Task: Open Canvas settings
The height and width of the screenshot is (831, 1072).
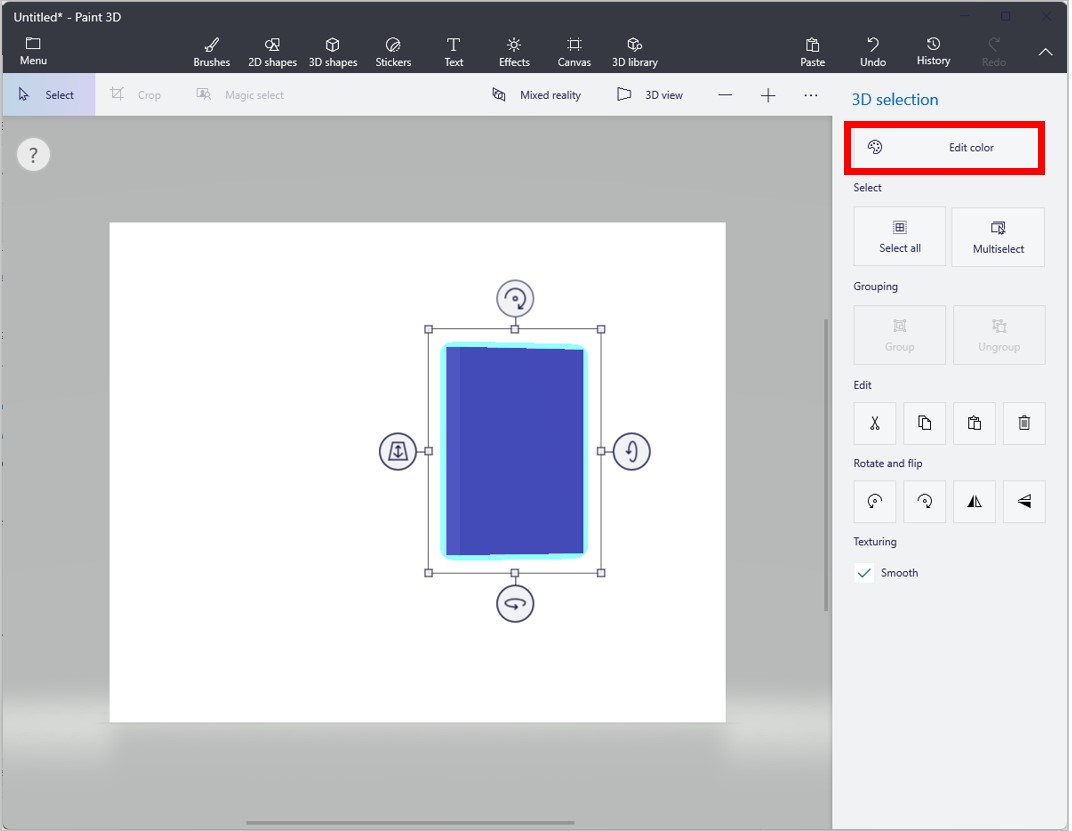Action: tap(574, 50)
